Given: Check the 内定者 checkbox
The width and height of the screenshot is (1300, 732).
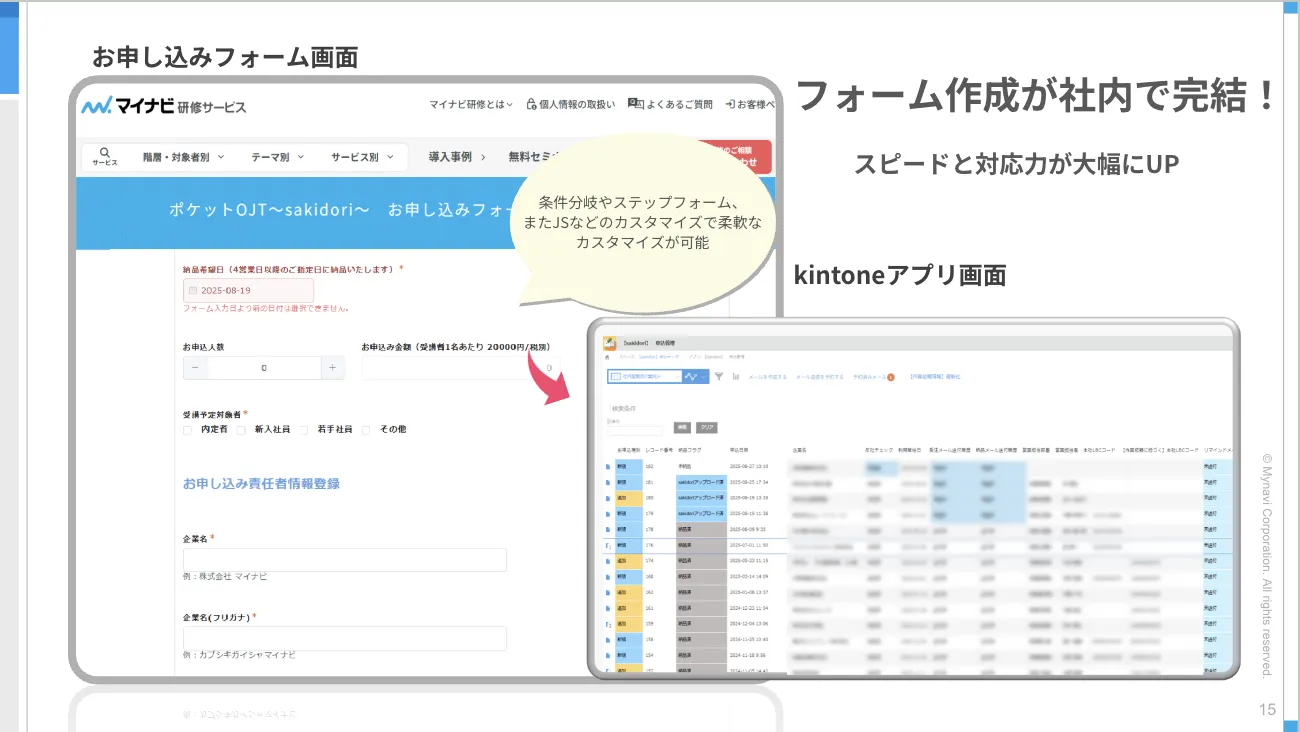Looking at the screenshot, I should pos(188,430).
